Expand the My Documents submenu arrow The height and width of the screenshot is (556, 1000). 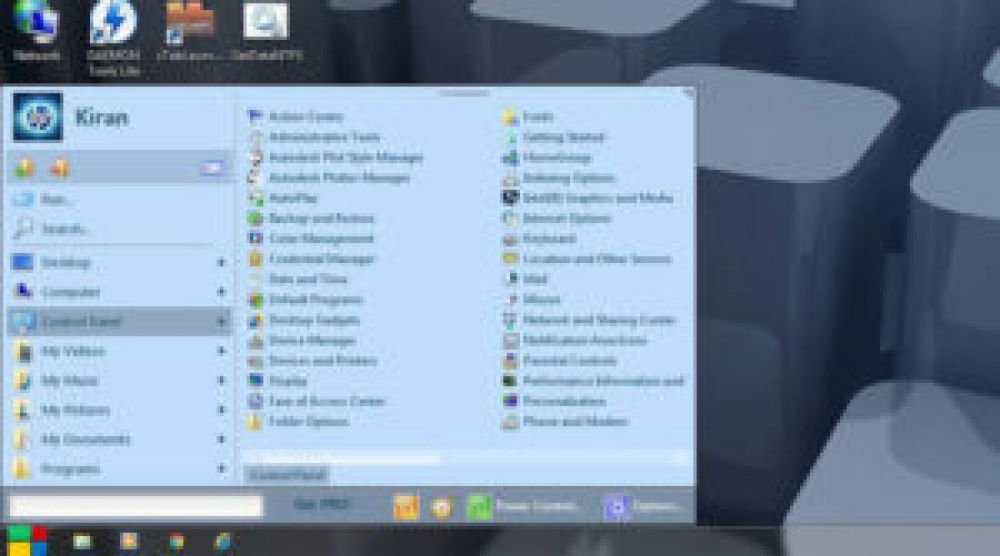pos(221,439)
